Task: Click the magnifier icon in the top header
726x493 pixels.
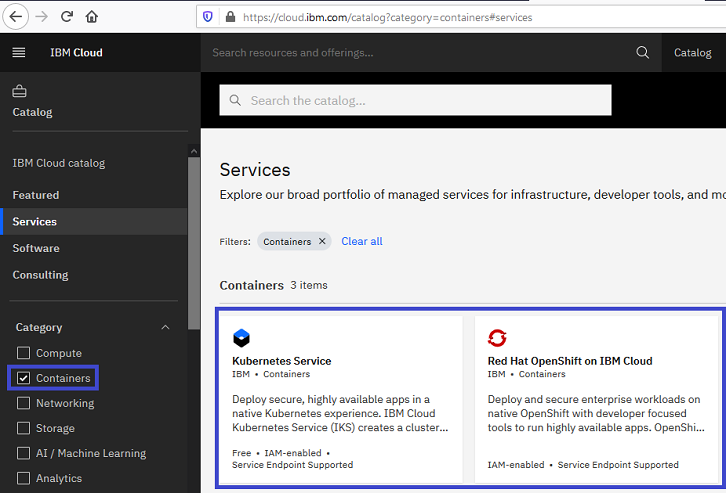Action: 642,52
